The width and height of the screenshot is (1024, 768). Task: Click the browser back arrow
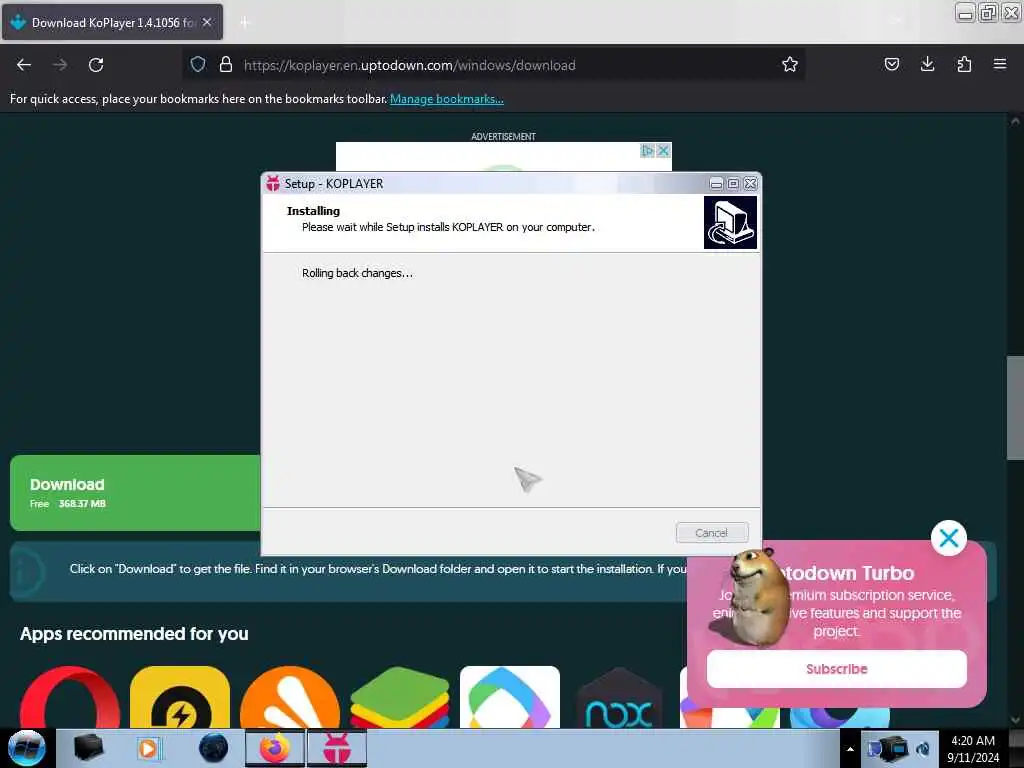click(x=24, y=65)
